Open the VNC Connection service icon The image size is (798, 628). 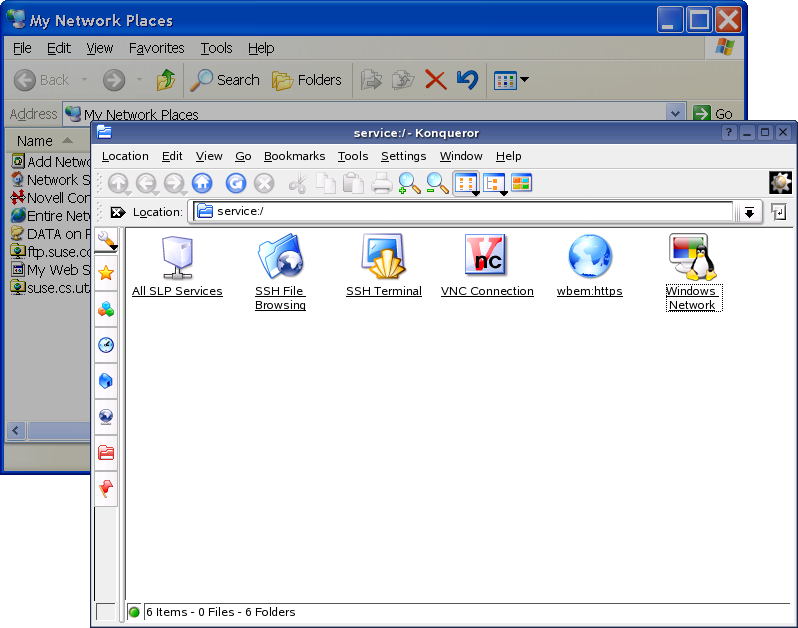(x=487, y=257)
